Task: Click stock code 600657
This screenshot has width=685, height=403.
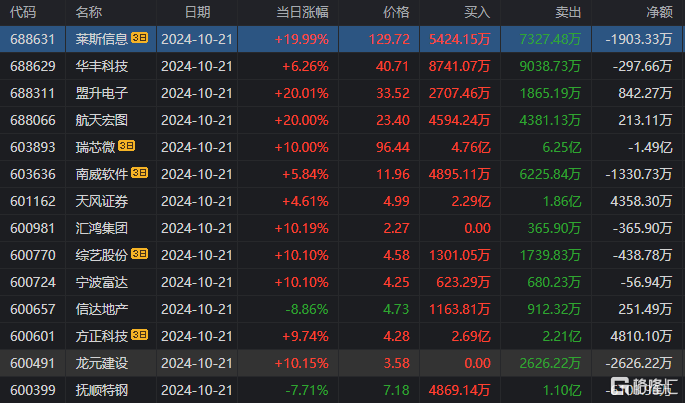Action: [x=32, y=309]
